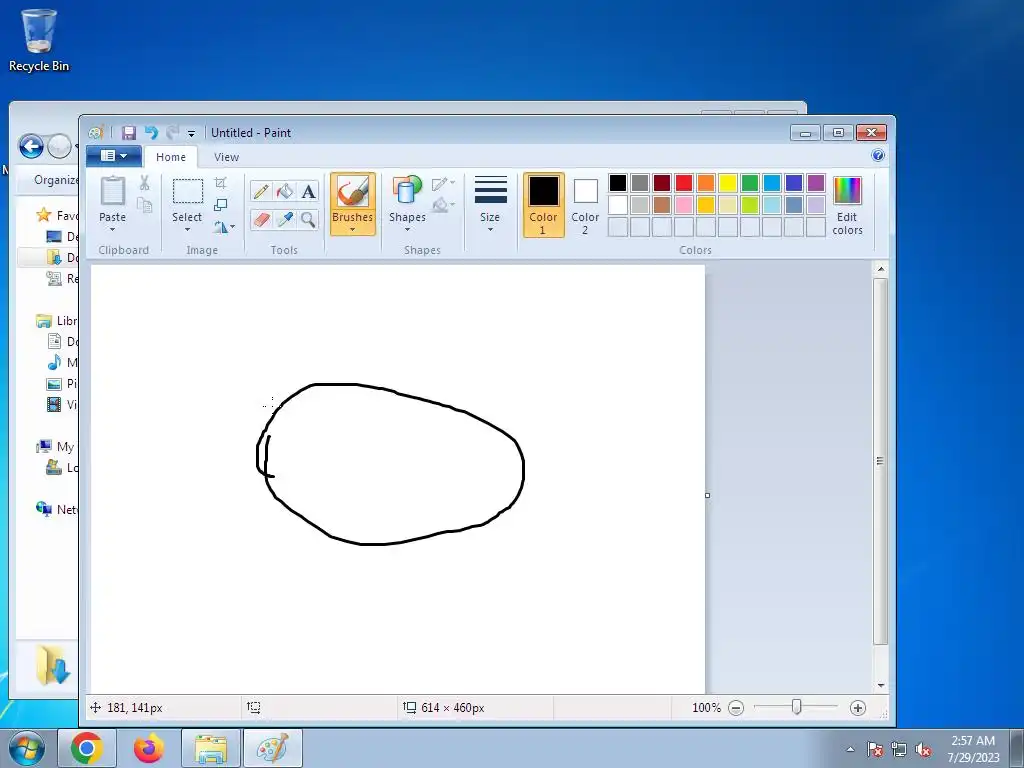
Task: Click the canvas right-edge resize handle
Action: pos(707,496)
